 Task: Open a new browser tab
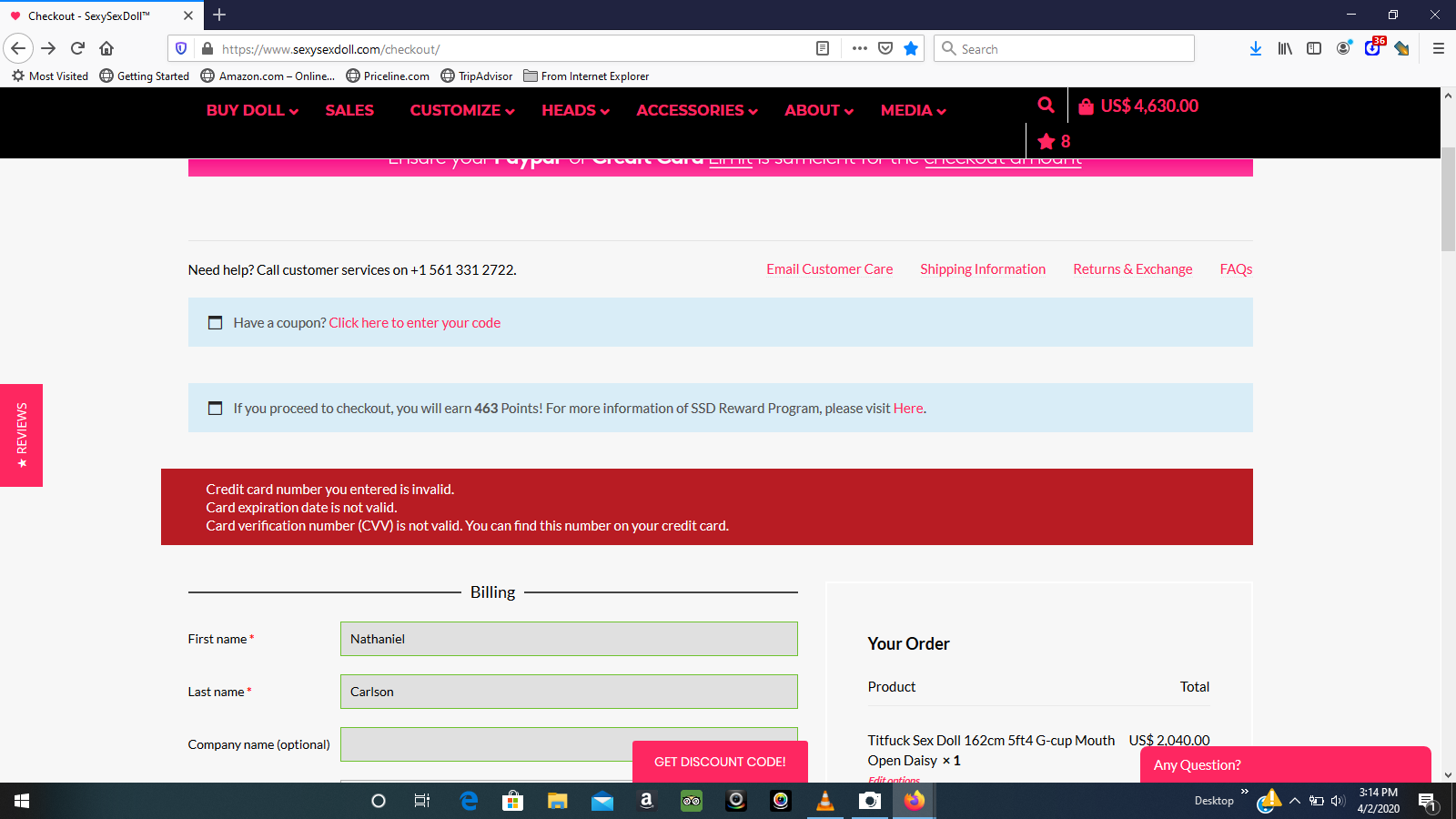pyautogui.click(x=219, y=15)
